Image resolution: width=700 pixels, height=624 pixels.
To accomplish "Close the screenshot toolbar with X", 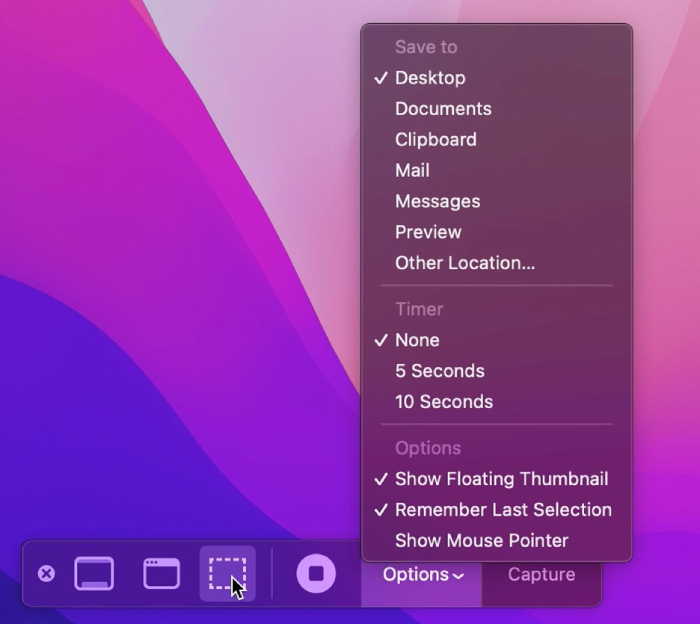I will [46, 574].
